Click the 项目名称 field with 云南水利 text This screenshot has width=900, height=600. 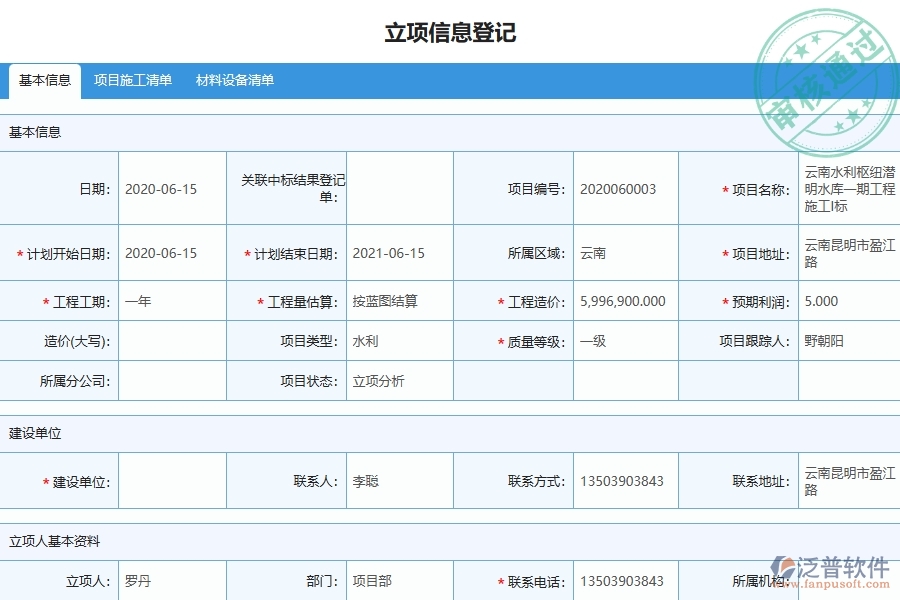coord(845,188)
